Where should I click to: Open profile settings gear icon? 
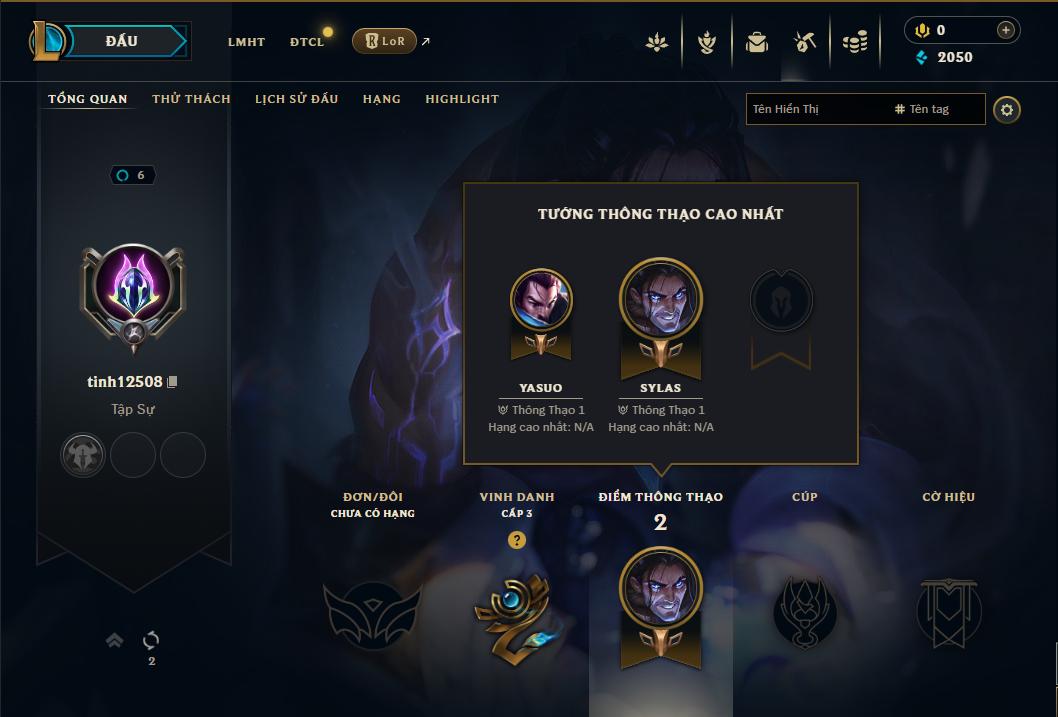pyautogui.click(x=1007, y=110)
